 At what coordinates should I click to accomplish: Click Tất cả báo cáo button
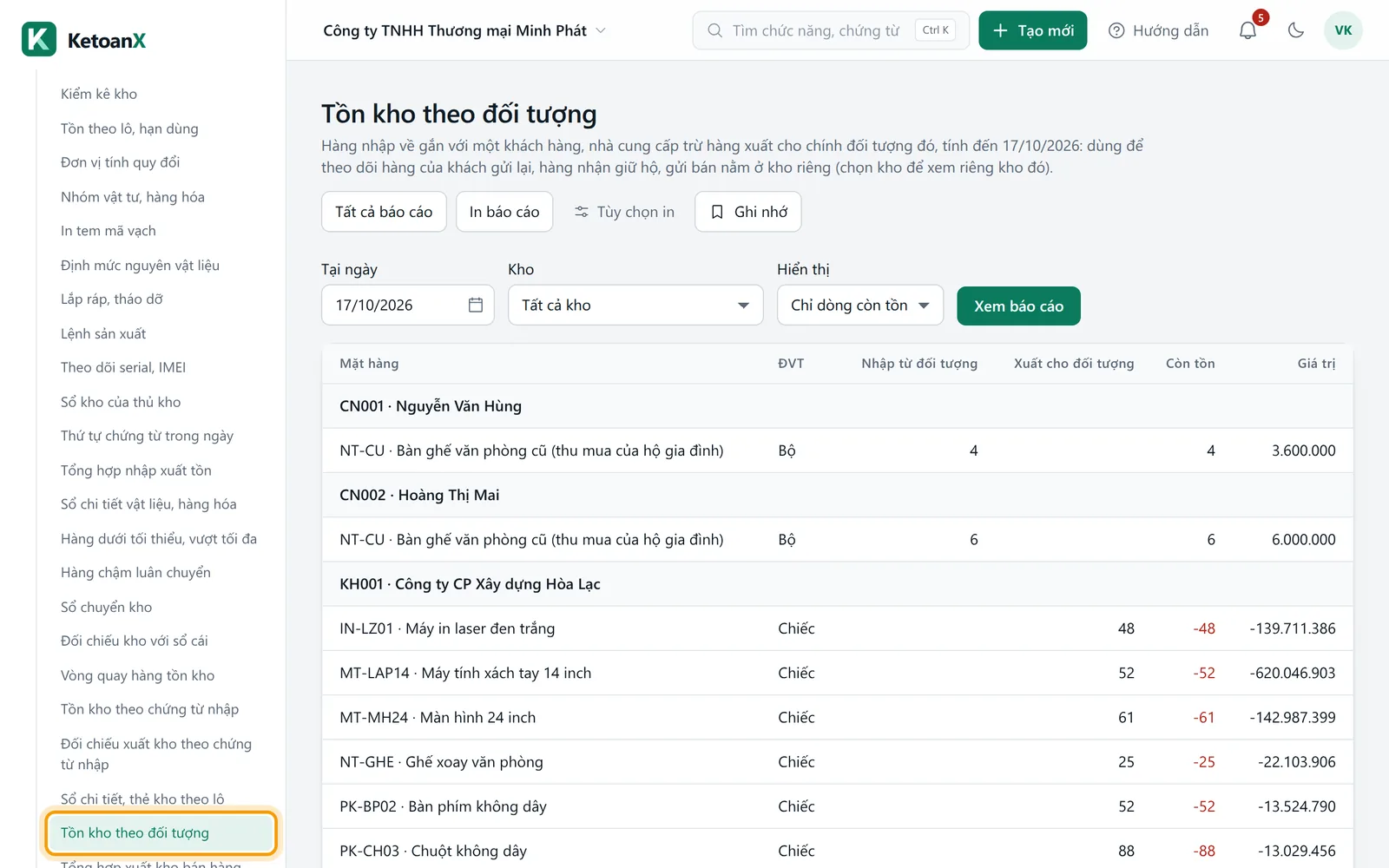384,212
